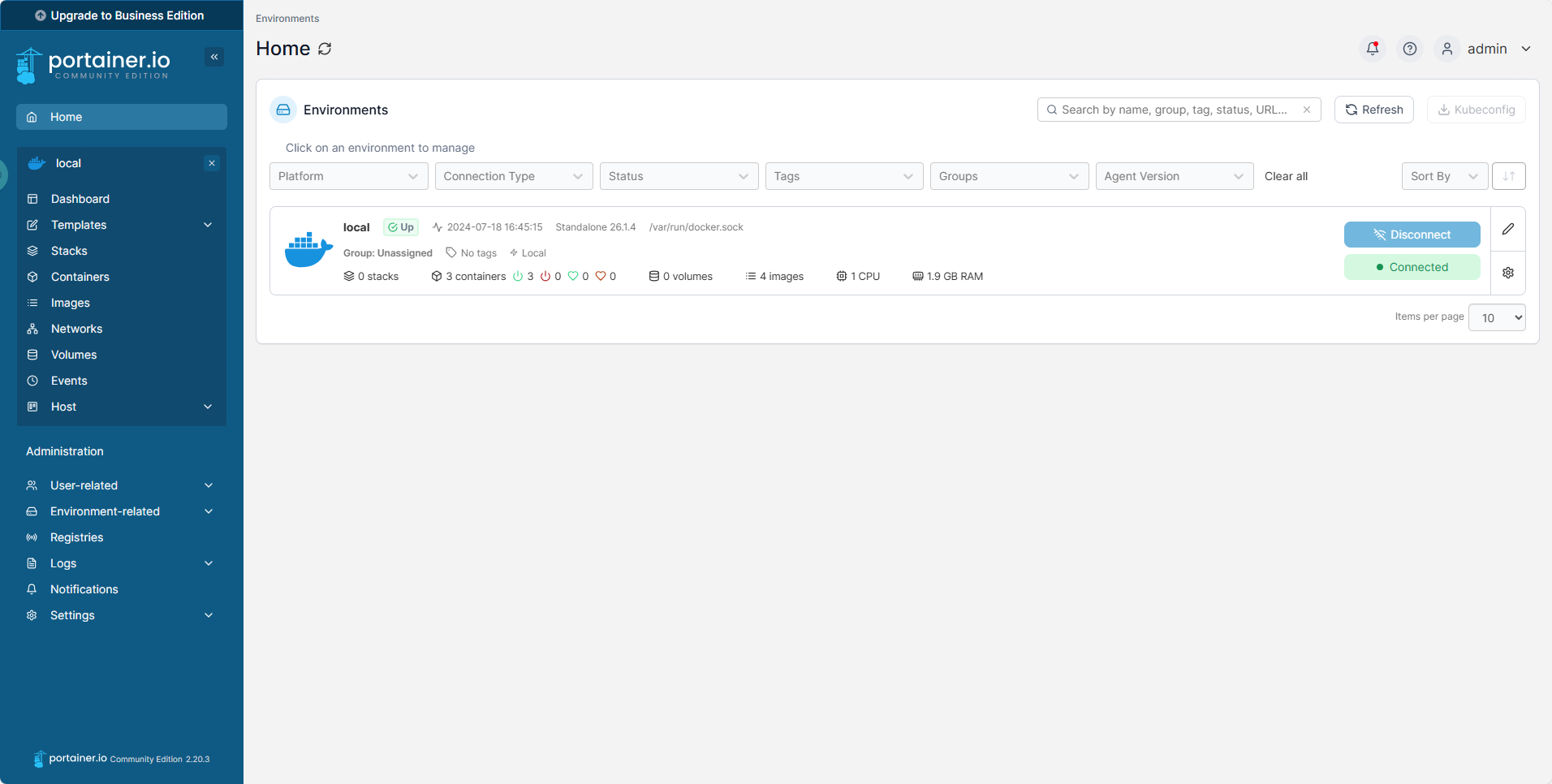Click the edit pencil icon for local environment
Image resolution: width=1552 pixels, height=784 pixels.
tap(1507, 229)
